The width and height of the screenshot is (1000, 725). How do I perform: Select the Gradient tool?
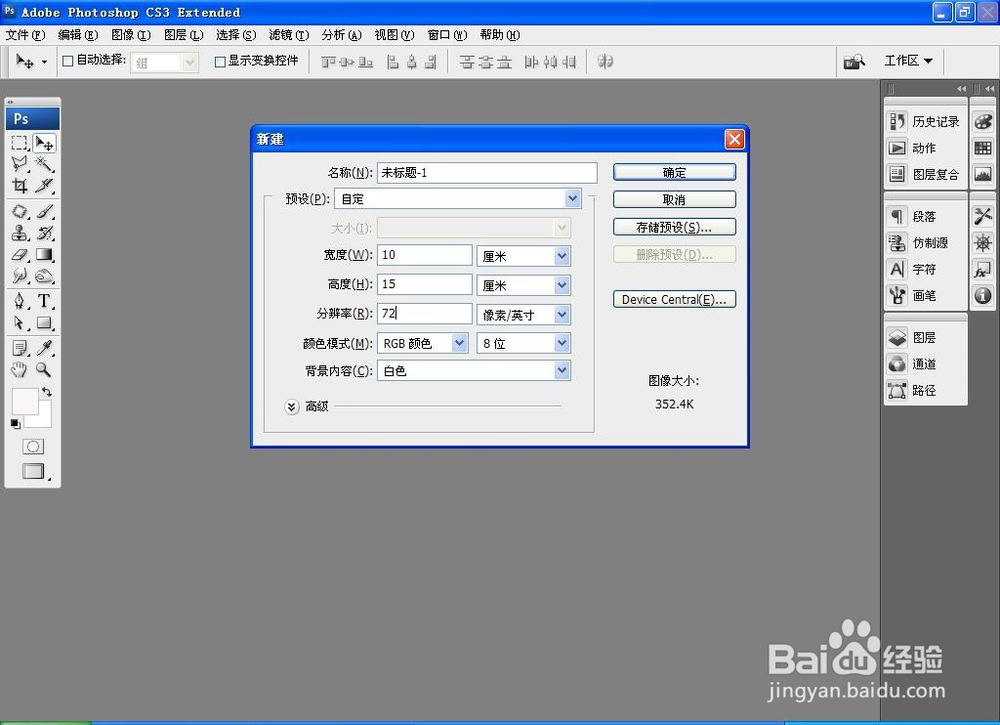[x=44, y=254]
